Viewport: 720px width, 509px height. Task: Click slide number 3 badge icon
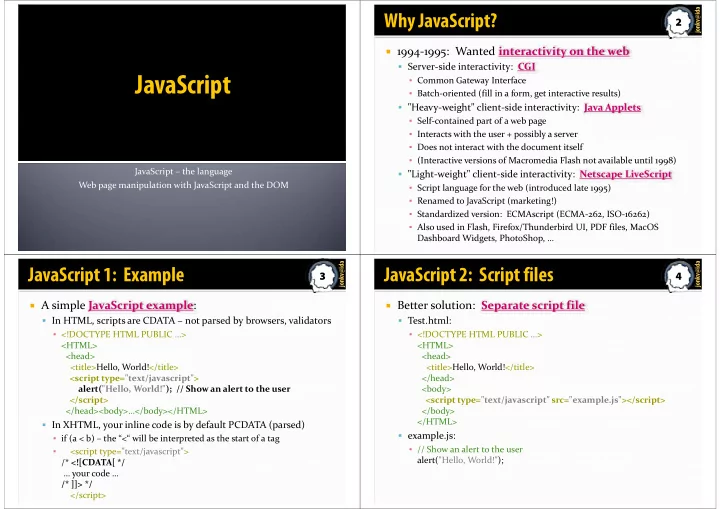point(322,276)
